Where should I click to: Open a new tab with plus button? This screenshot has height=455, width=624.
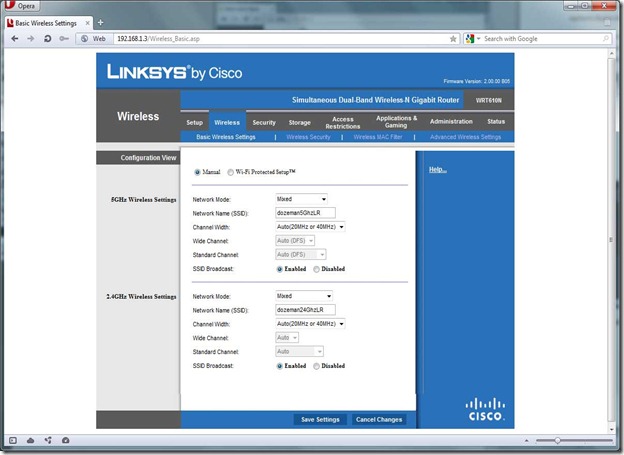coord(100,23)
